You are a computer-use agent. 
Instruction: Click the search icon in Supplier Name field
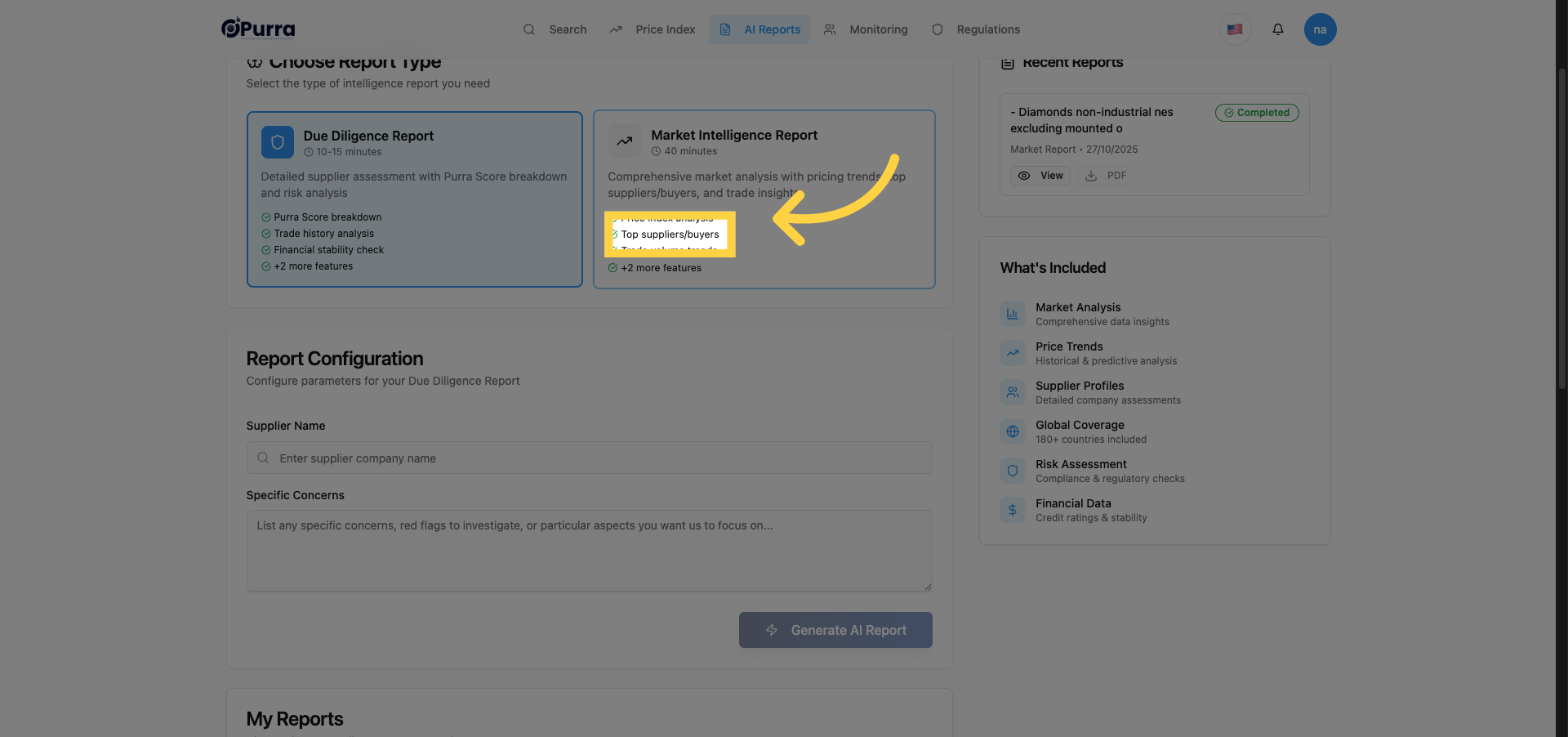pyautogui.click(x=263, y=458)
